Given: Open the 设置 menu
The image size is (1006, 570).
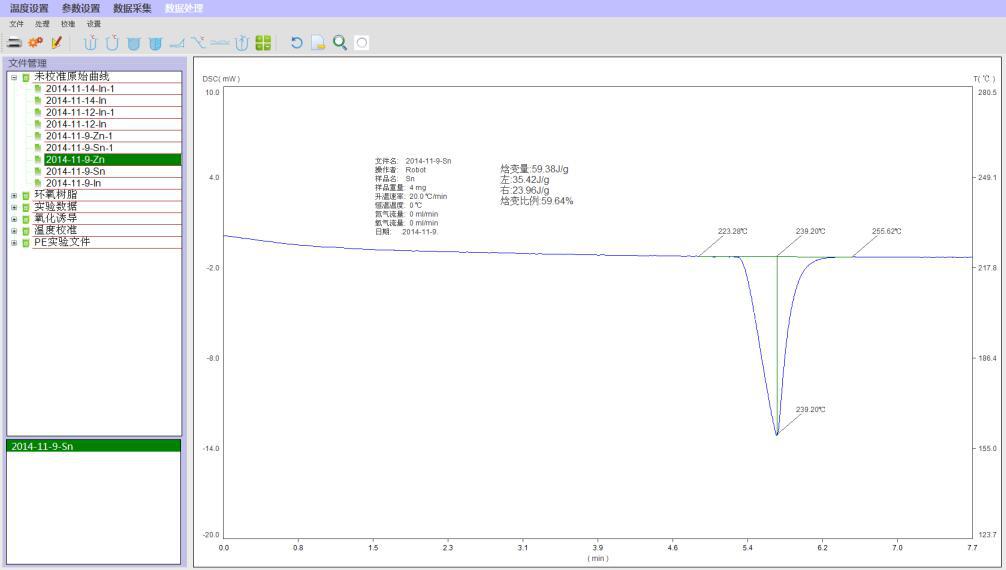Looking at the screenshot, I should [x=94, y=24].
